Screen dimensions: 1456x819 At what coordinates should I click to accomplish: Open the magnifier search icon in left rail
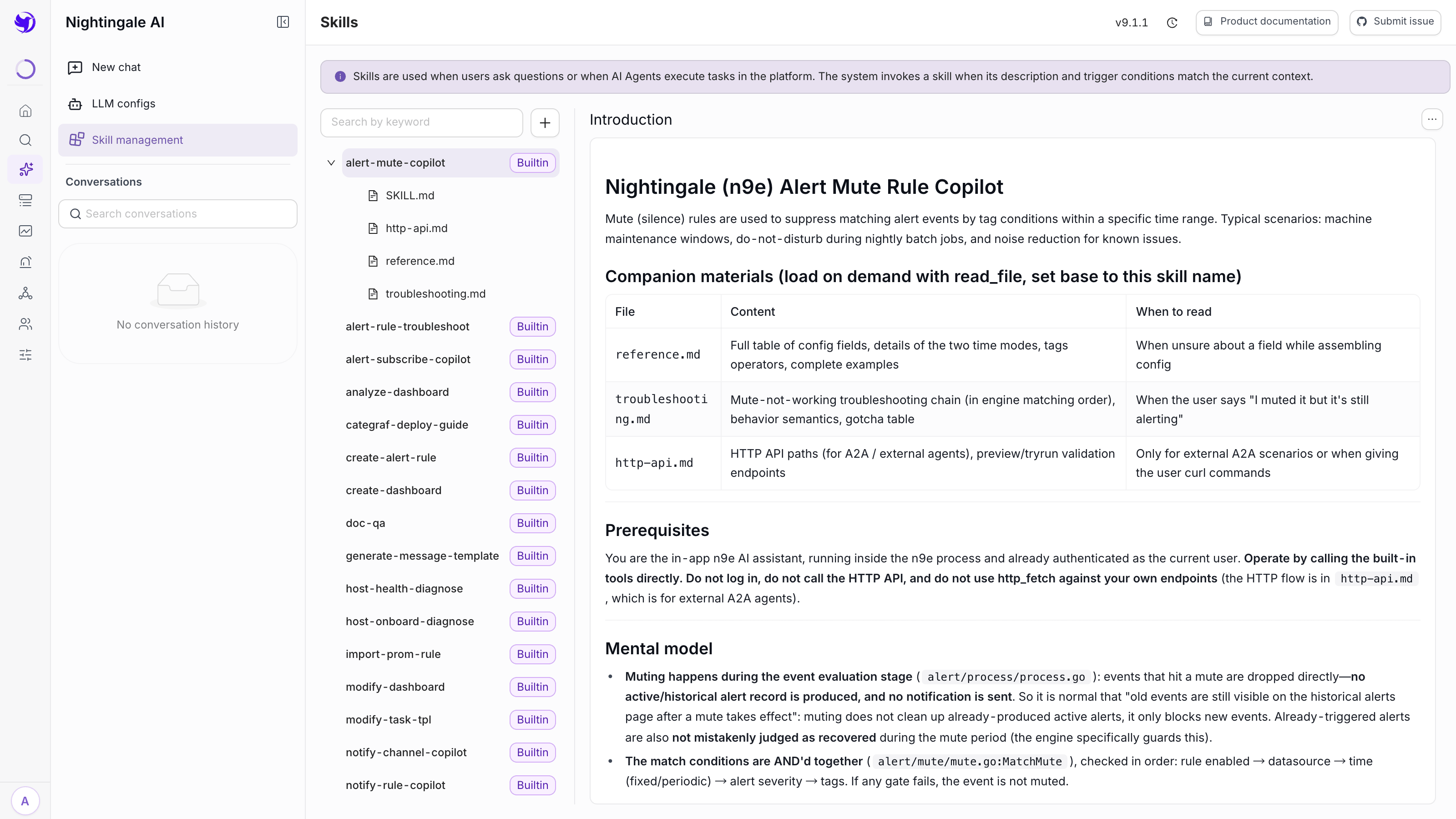[25, 140]
